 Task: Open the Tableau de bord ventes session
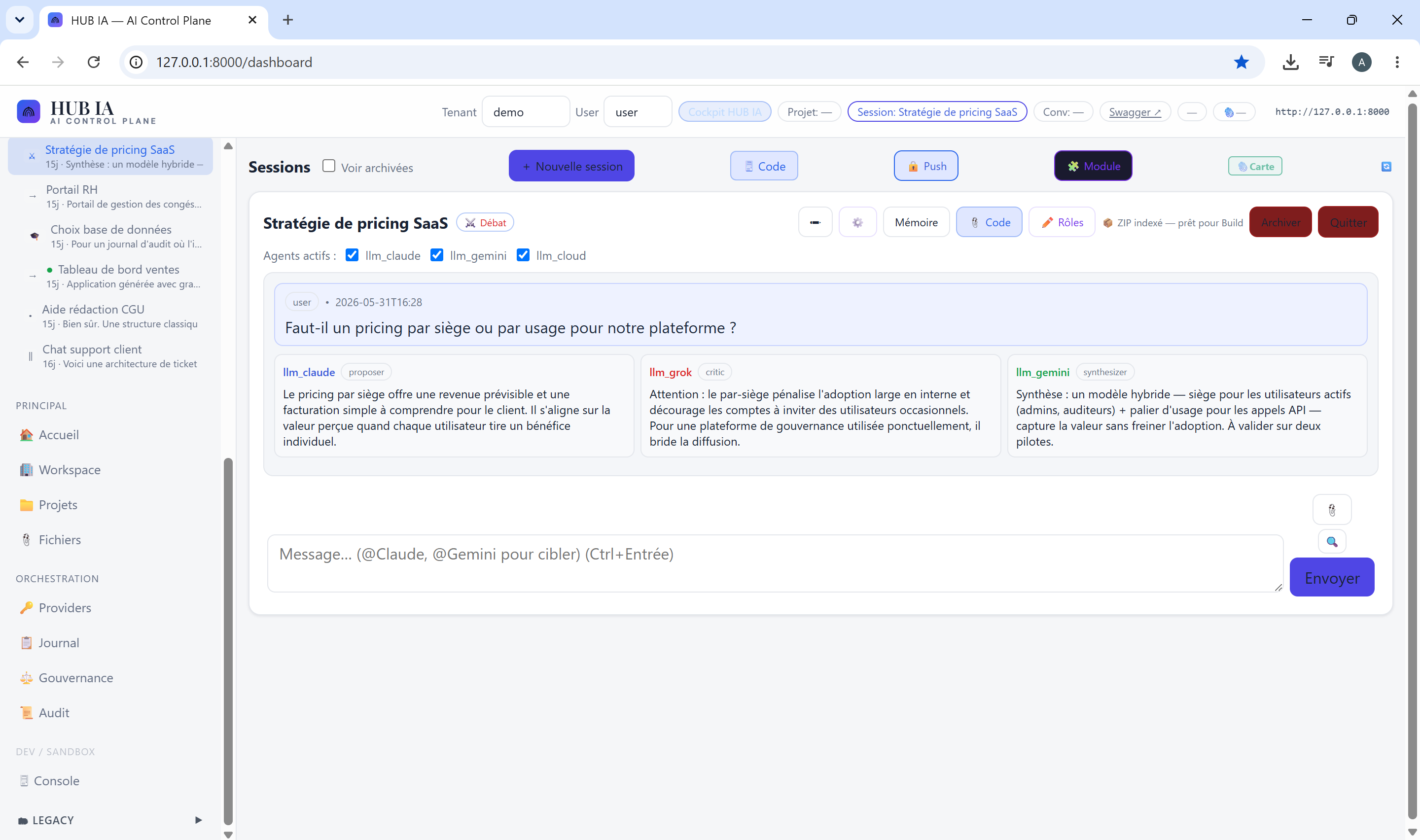click(110, 276)
